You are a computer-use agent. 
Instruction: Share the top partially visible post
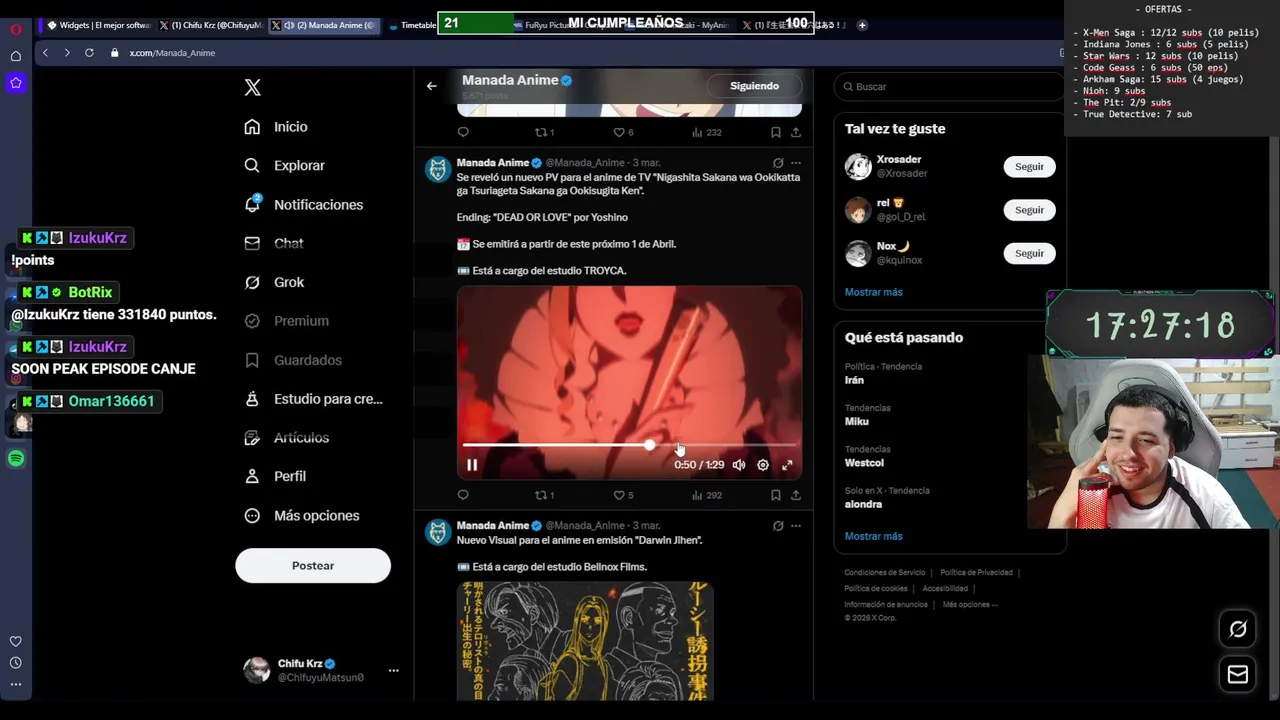[x=796, y=132]
